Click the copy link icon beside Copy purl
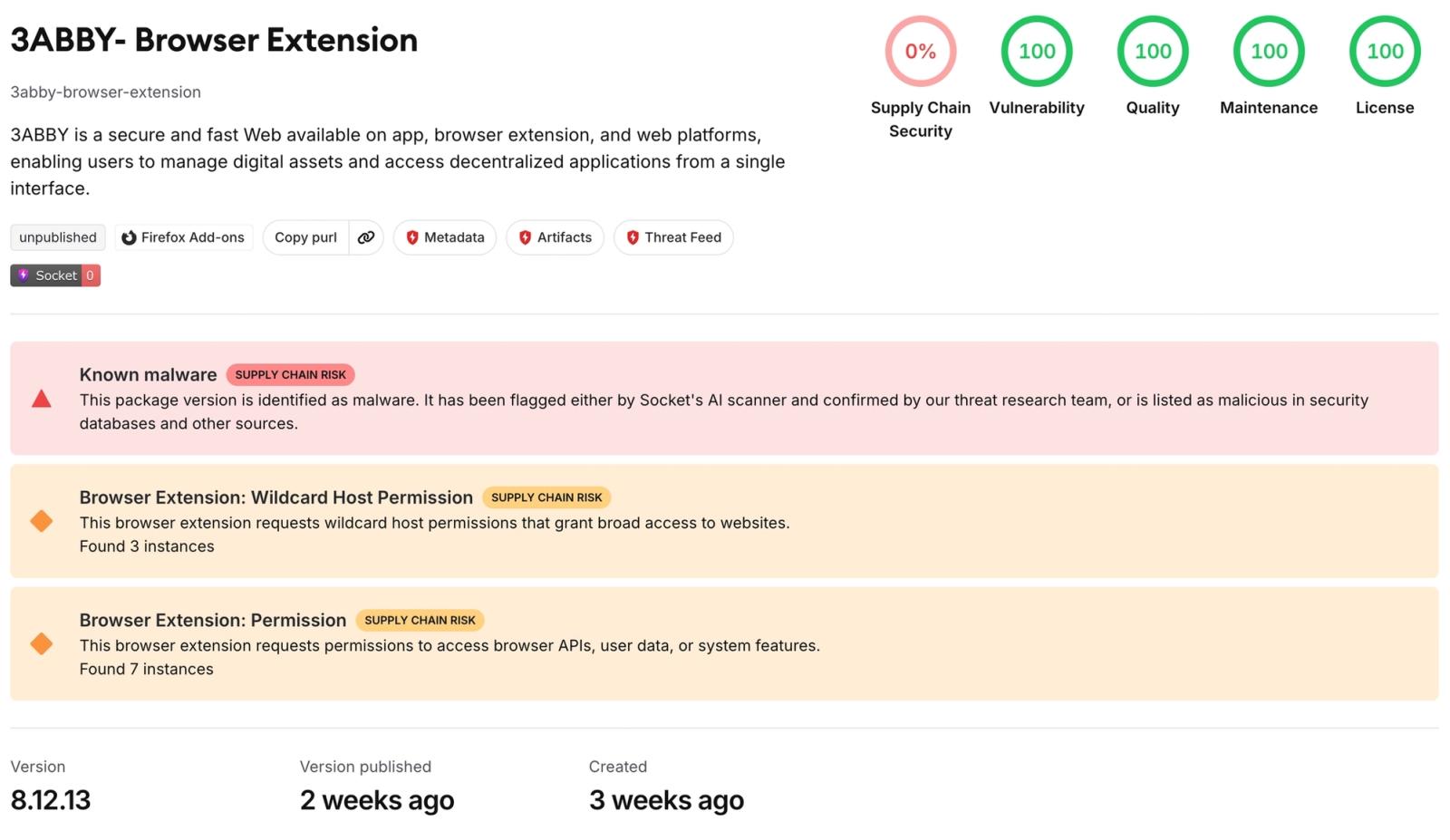Screen dimensions: 1450x840 (366, 237)
